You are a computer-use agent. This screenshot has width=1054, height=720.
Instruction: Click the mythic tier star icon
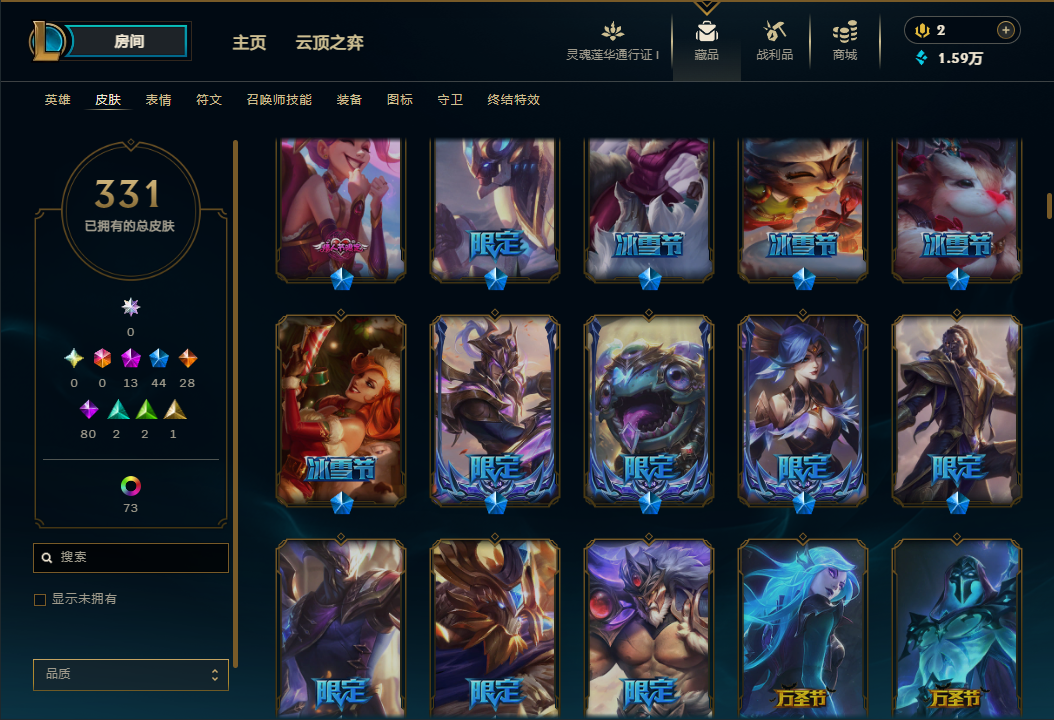[x=130, y=307]
